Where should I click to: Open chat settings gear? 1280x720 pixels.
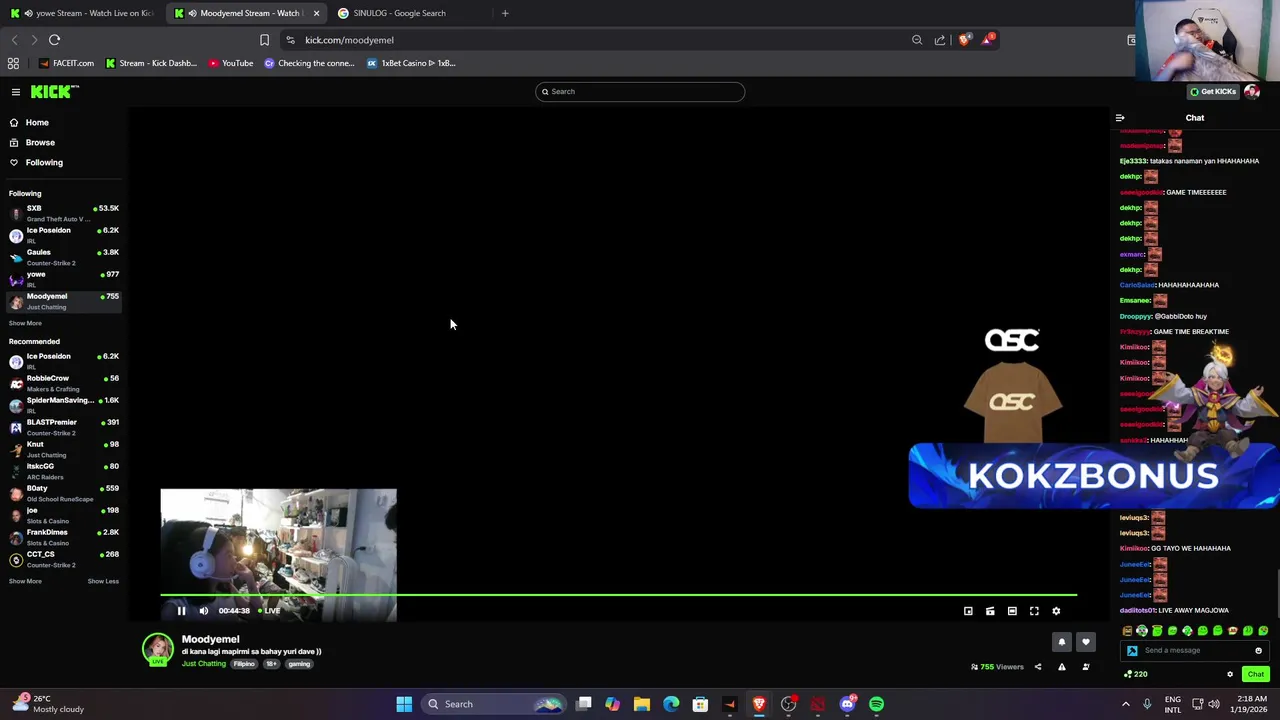tap(1230, 674)
